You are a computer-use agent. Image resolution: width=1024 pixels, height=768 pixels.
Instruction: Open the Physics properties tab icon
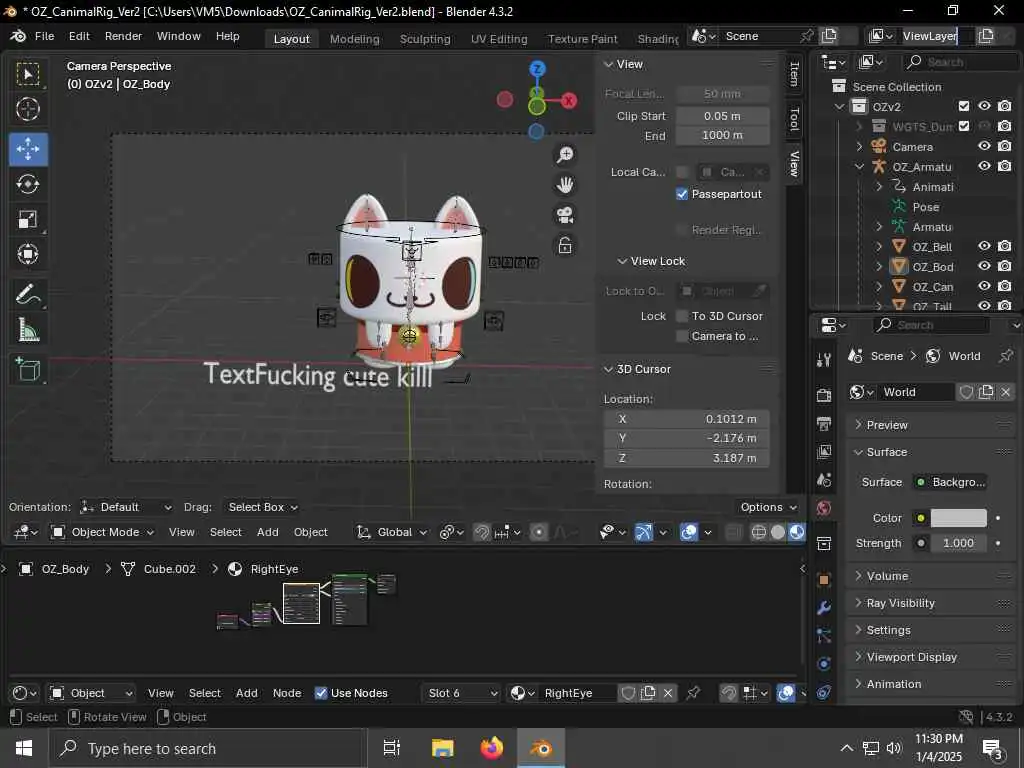824,664
